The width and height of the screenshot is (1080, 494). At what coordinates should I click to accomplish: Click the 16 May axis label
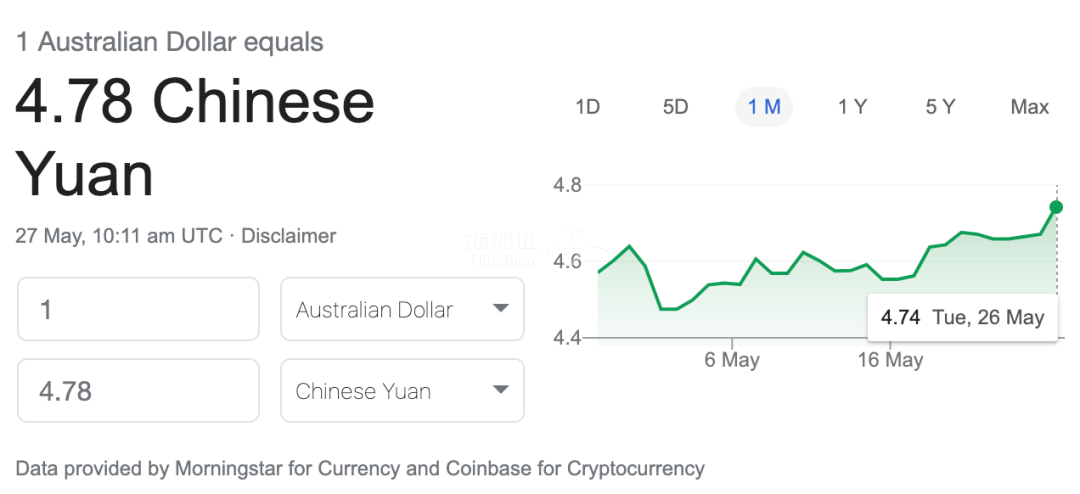[x=890, y=360]
